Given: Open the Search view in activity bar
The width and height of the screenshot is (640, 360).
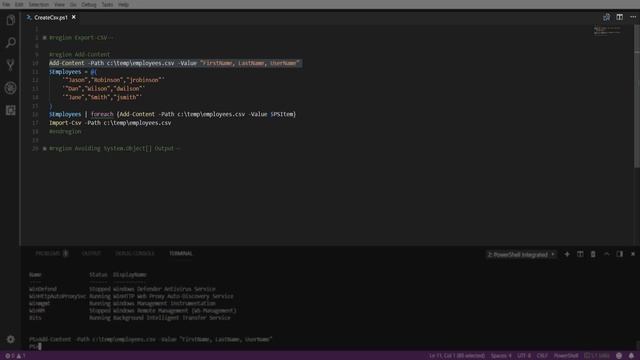Looking at the screenshot, I should point(11,42).
